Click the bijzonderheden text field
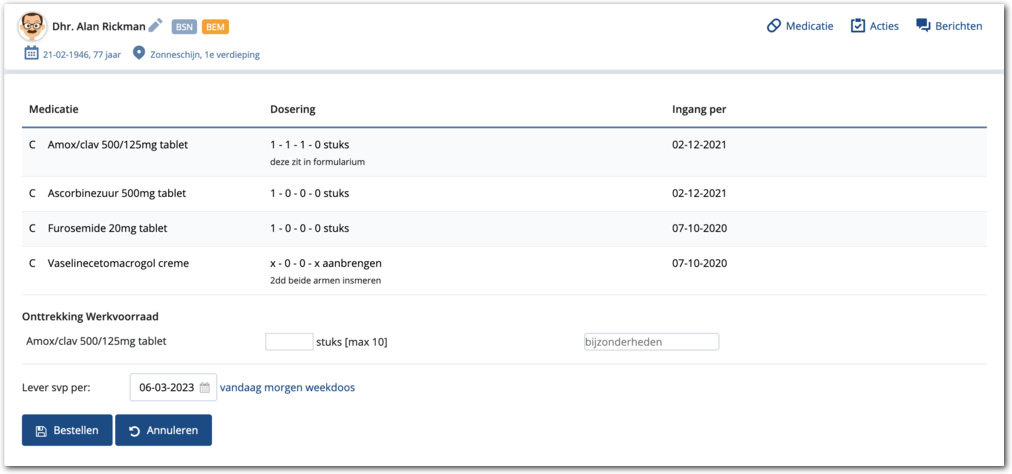Screen dimensions: 1012x474 coord(651,342)
